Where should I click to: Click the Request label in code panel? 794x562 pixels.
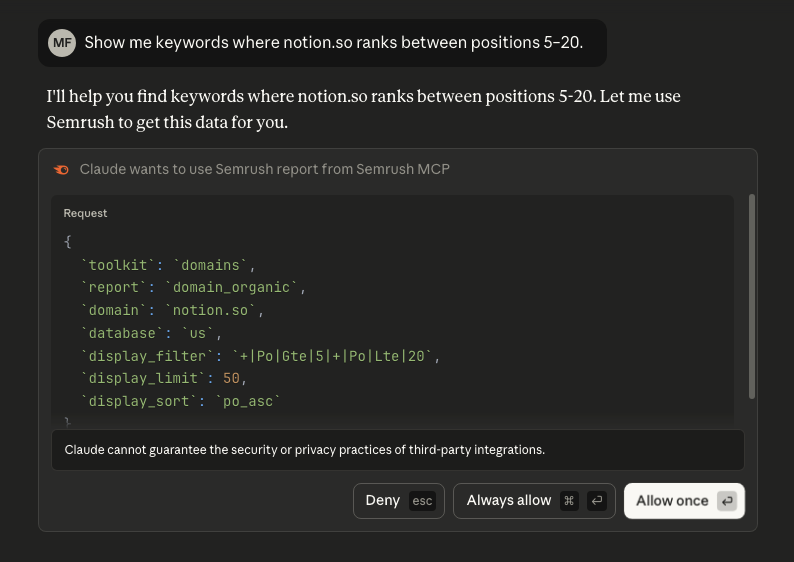tap(85, 213)
